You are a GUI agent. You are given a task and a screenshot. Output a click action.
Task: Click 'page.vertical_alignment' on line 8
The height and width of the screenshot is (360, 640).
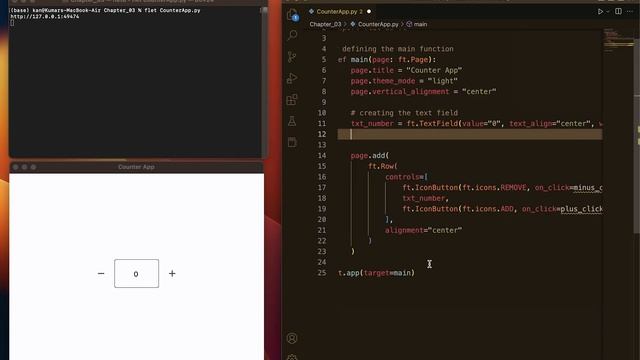[400, 91]
